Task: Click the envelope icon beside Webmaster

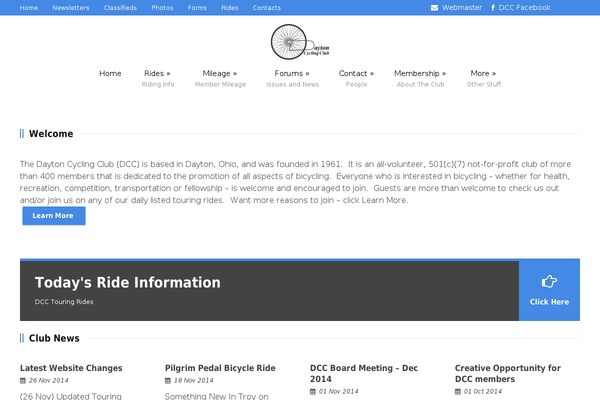Action: [434, 8]
